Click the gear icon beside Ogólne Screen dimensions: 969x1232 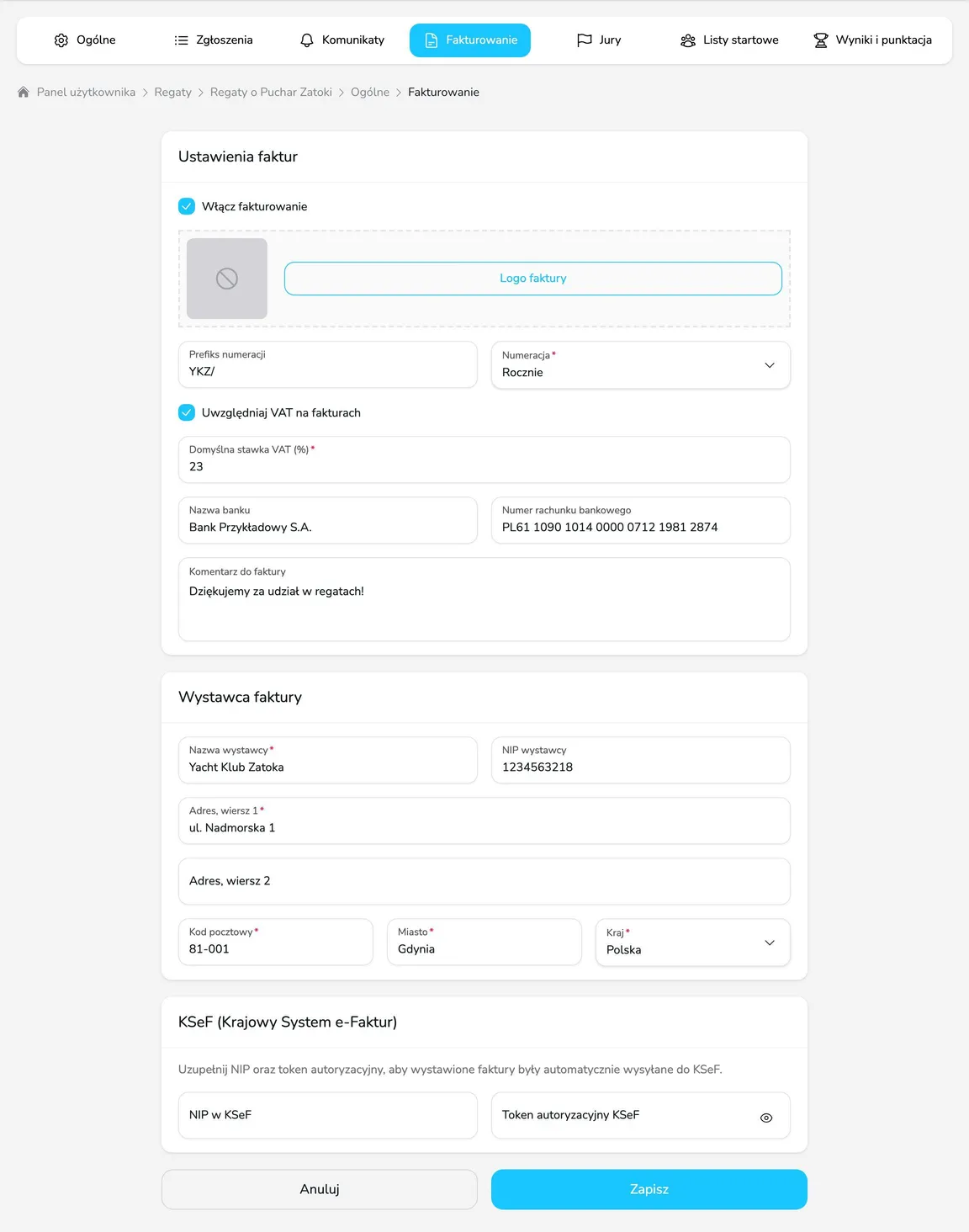pos(61,40)
